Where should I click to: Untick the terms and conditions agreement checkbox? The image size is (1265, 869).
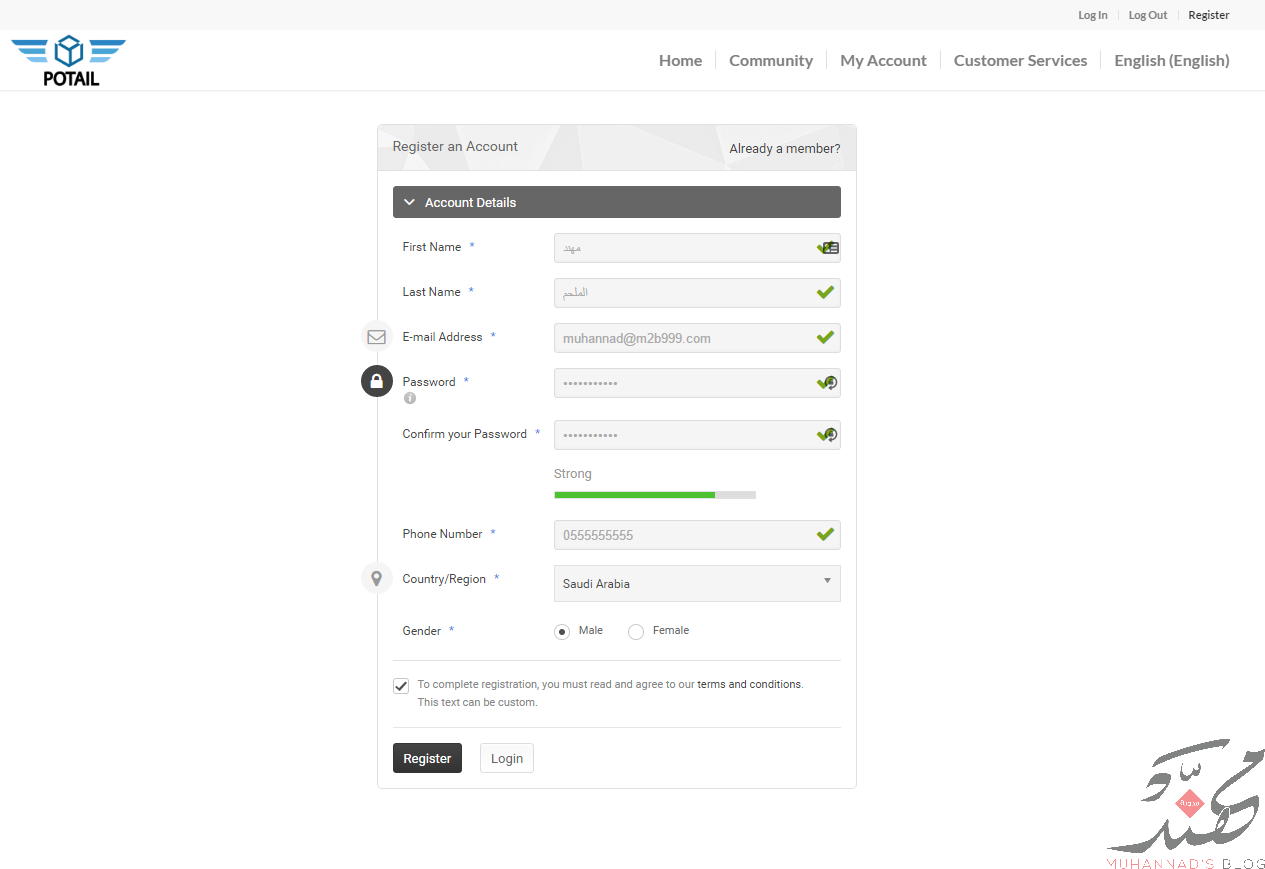[x=401, y=686]
